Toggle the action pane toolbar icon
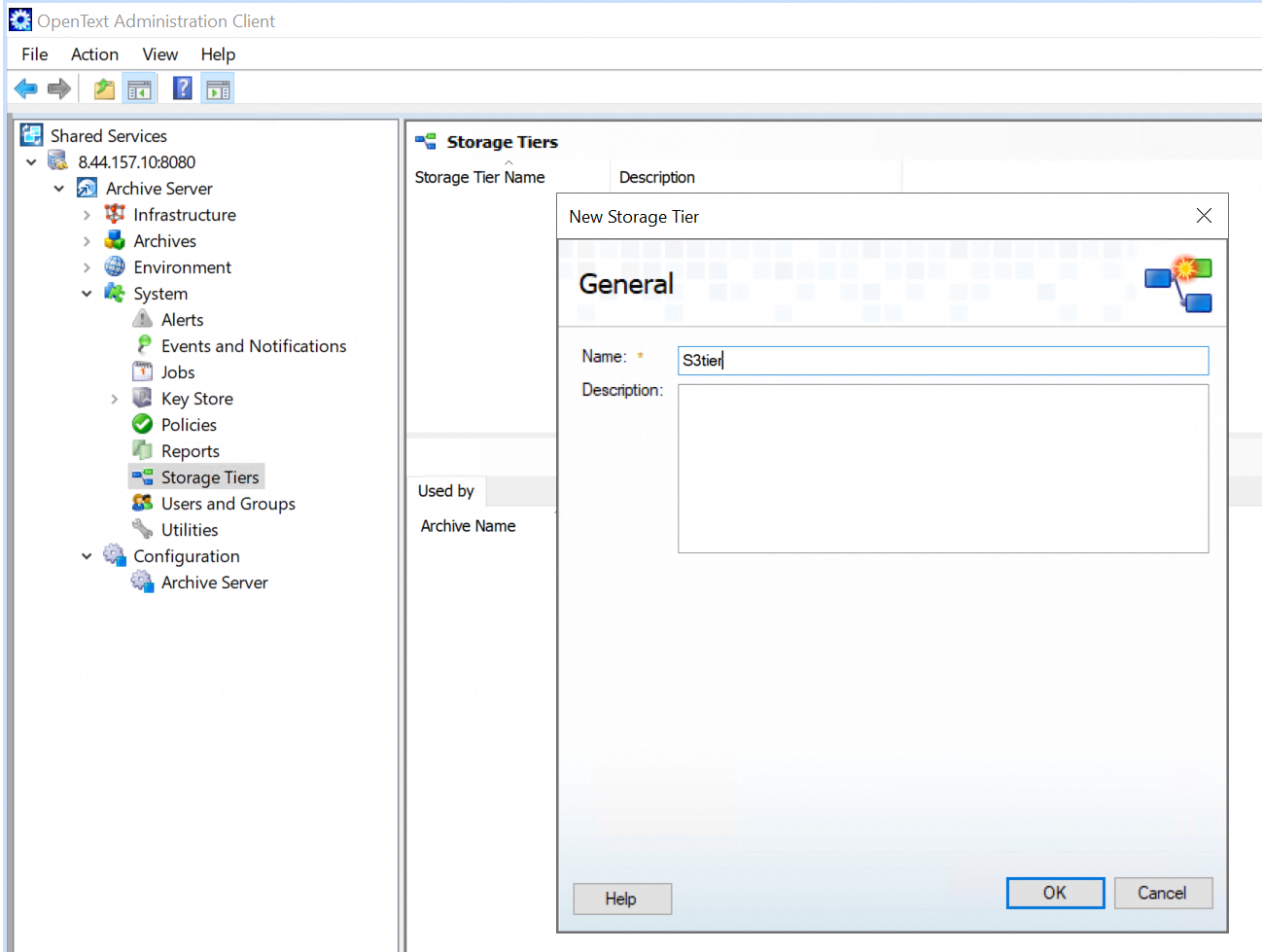This screenshot has width=1262, height=952. point(218,89)
